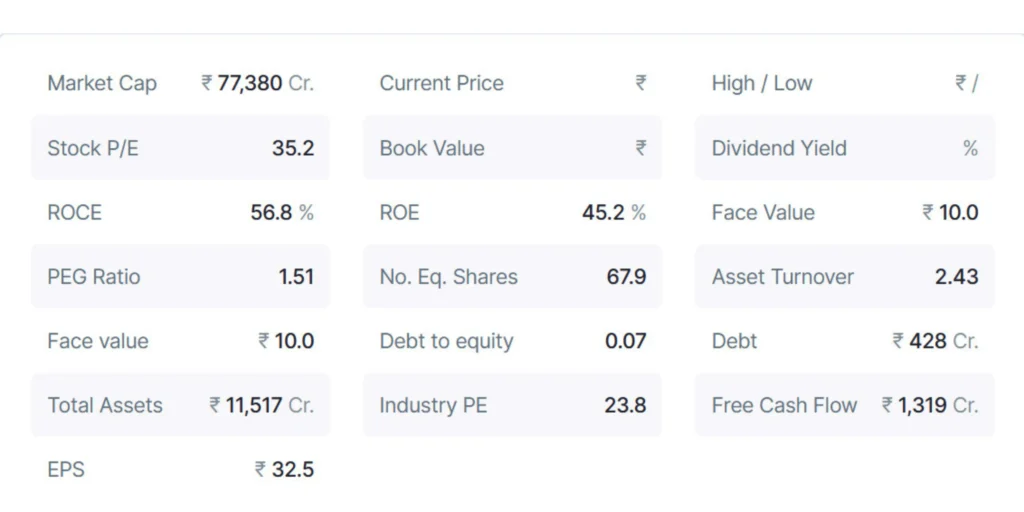Viewport: 1024px width, 512px height.
Task: Click the Market Cap label
Action: [102, 84]
